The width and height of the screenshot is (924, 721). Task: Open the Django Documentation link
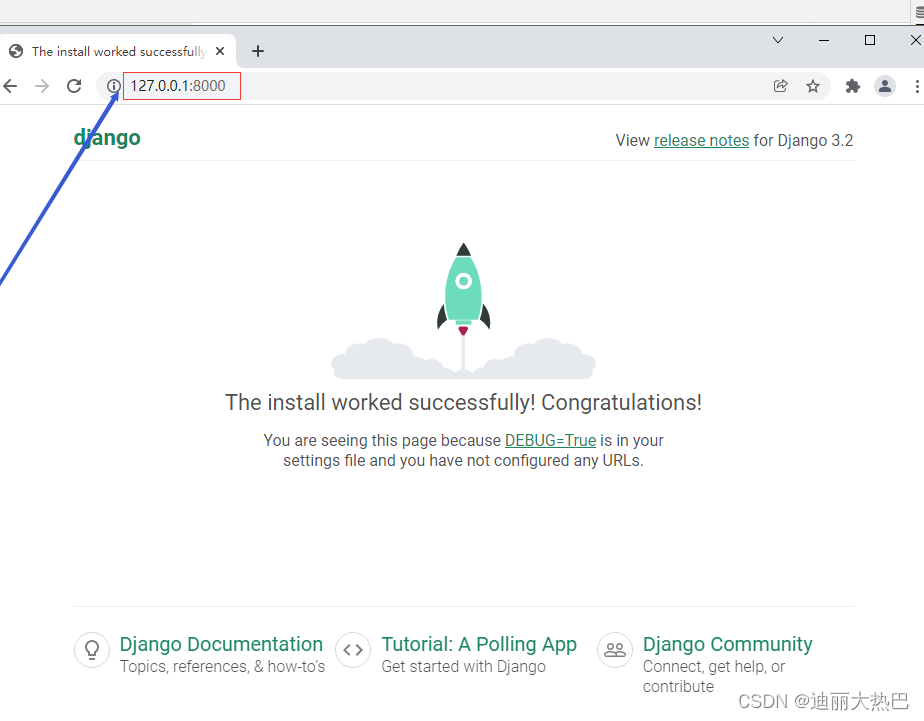click(221, 644)
